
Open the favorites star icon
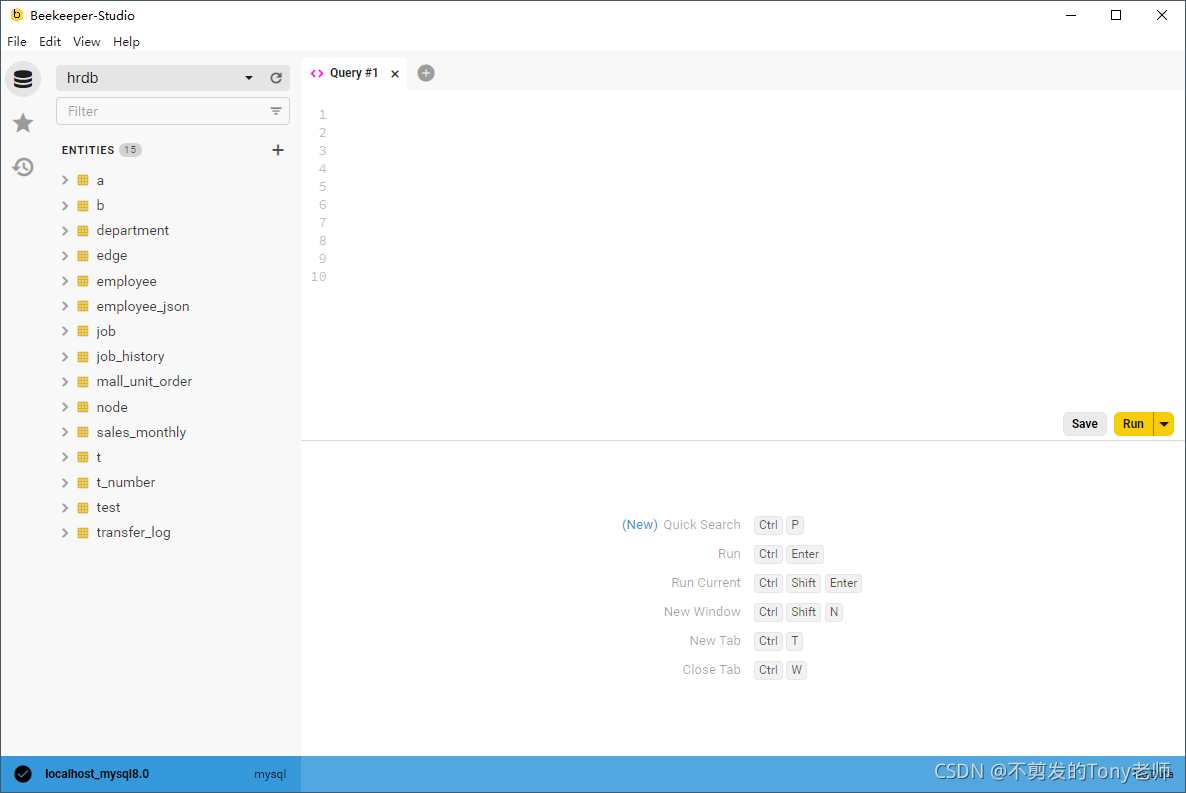(x=23, y=123)
